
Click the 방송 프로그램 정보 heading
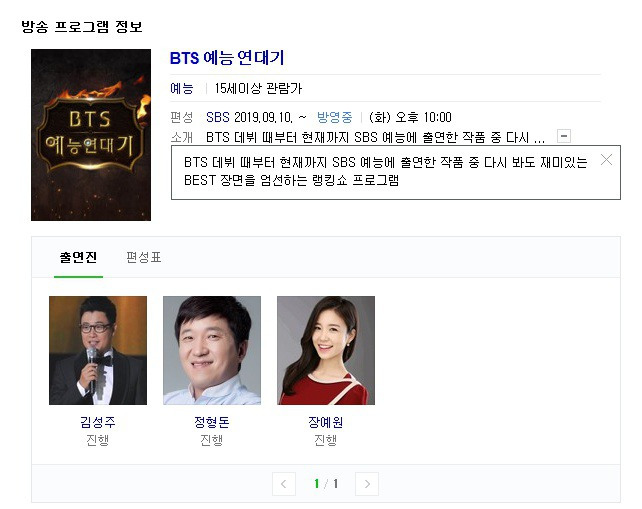tap(82, 27)
